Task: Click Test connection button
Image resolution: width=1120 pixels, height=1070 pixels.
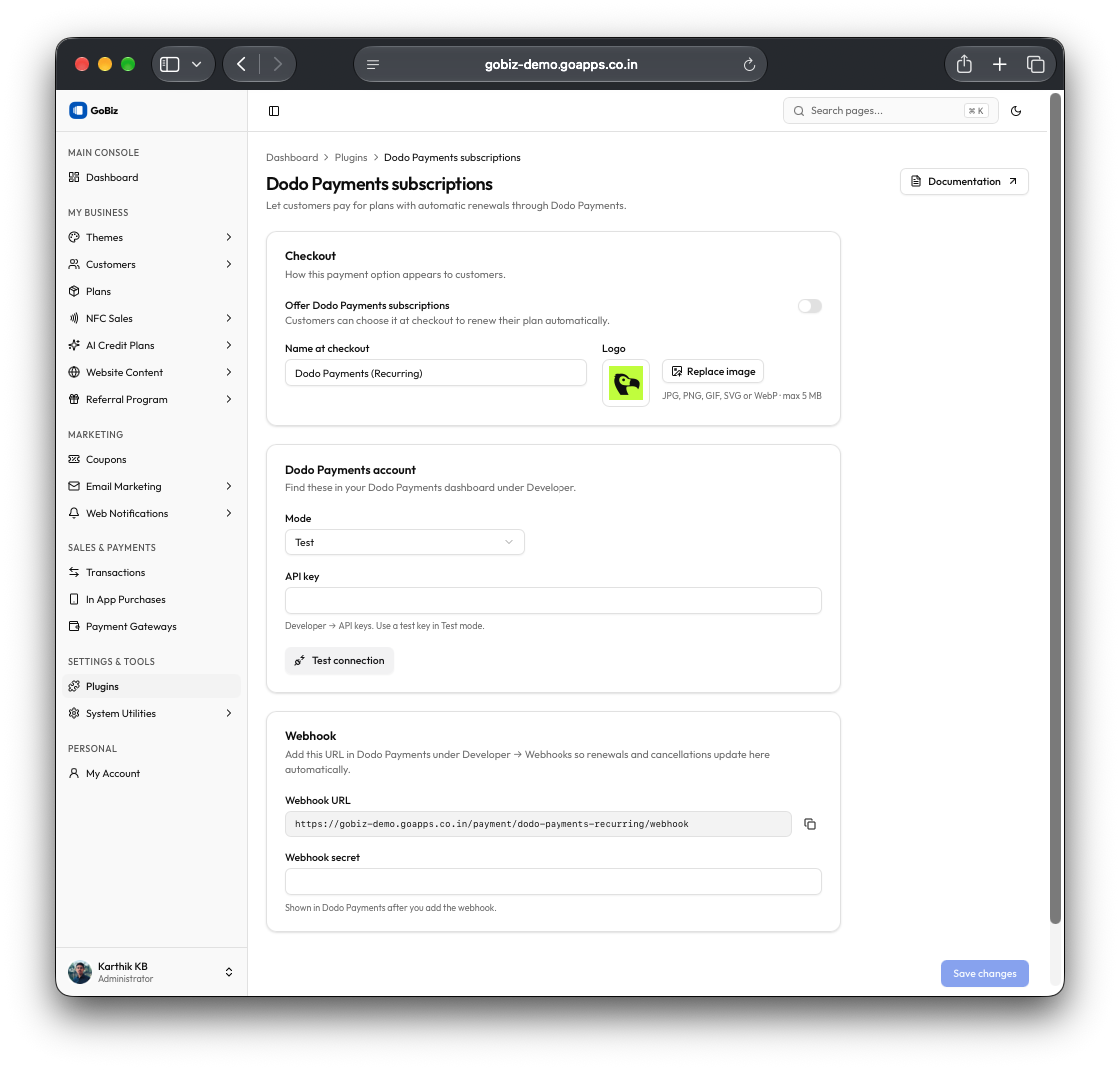Action: 340,660
